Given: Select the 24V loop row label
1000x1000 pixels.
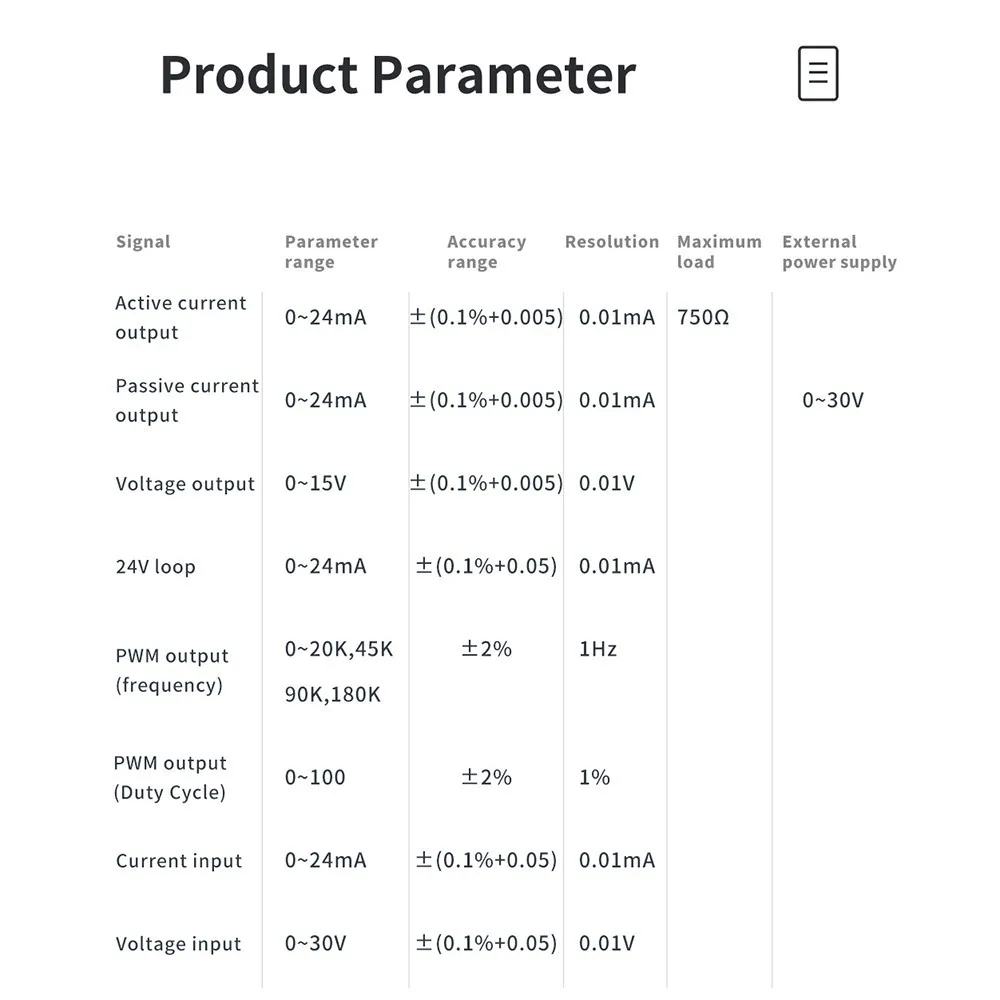Looking at the screenshot, I should click(x=155, y=567).
